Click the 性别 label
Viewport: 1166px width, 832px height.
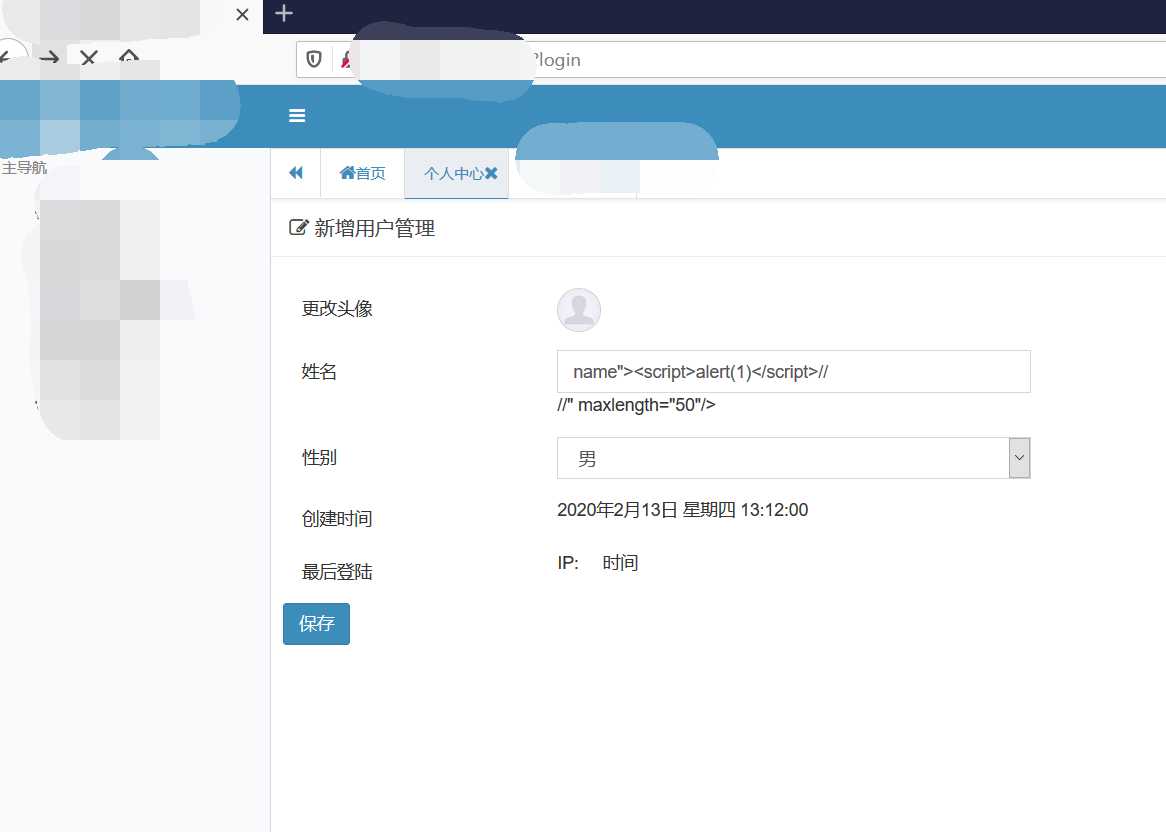[319, 458]
